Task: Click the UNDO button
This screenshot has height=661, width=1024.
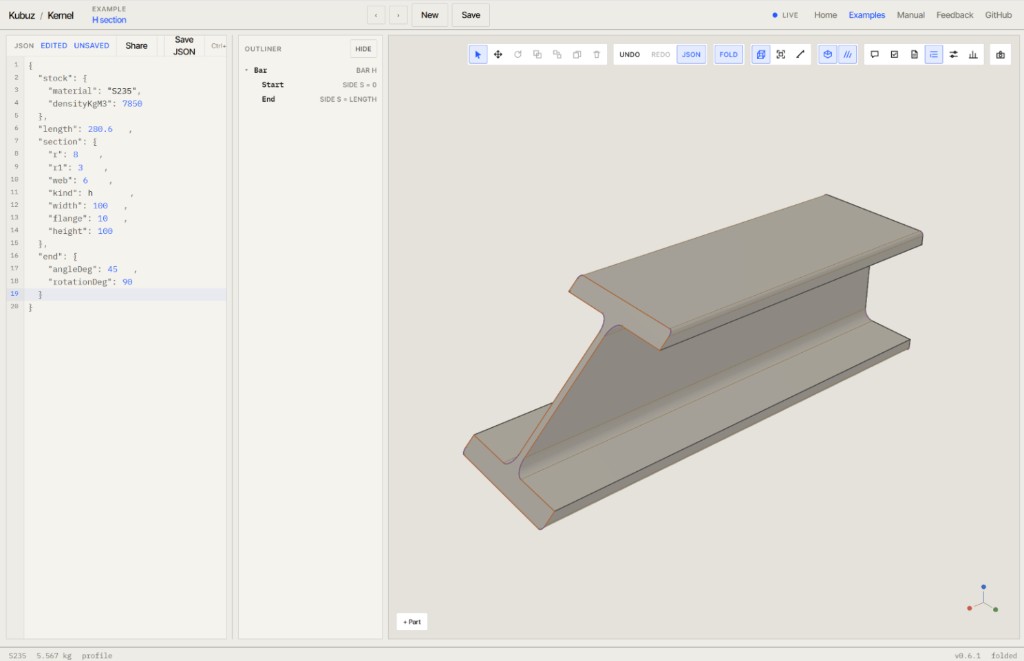Action: 630,55
